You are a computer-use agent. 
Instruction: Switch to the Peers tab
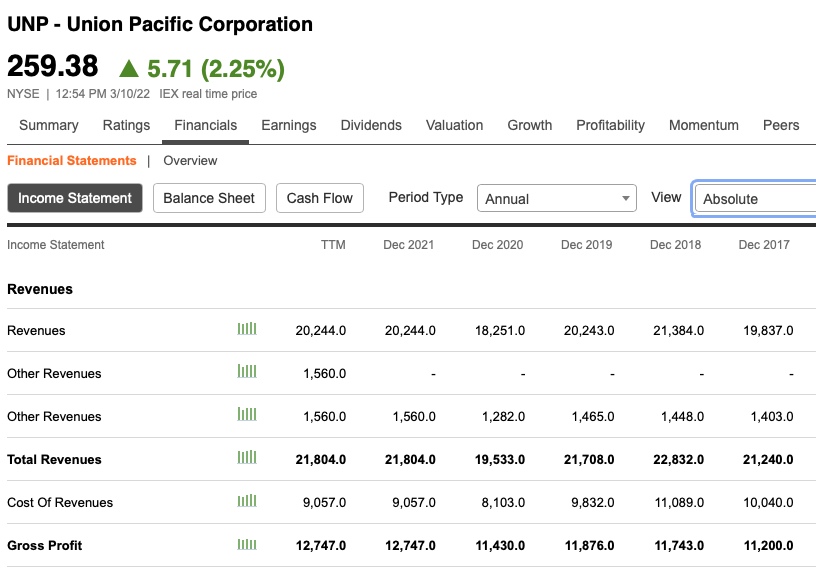click(x=781, y=125)
